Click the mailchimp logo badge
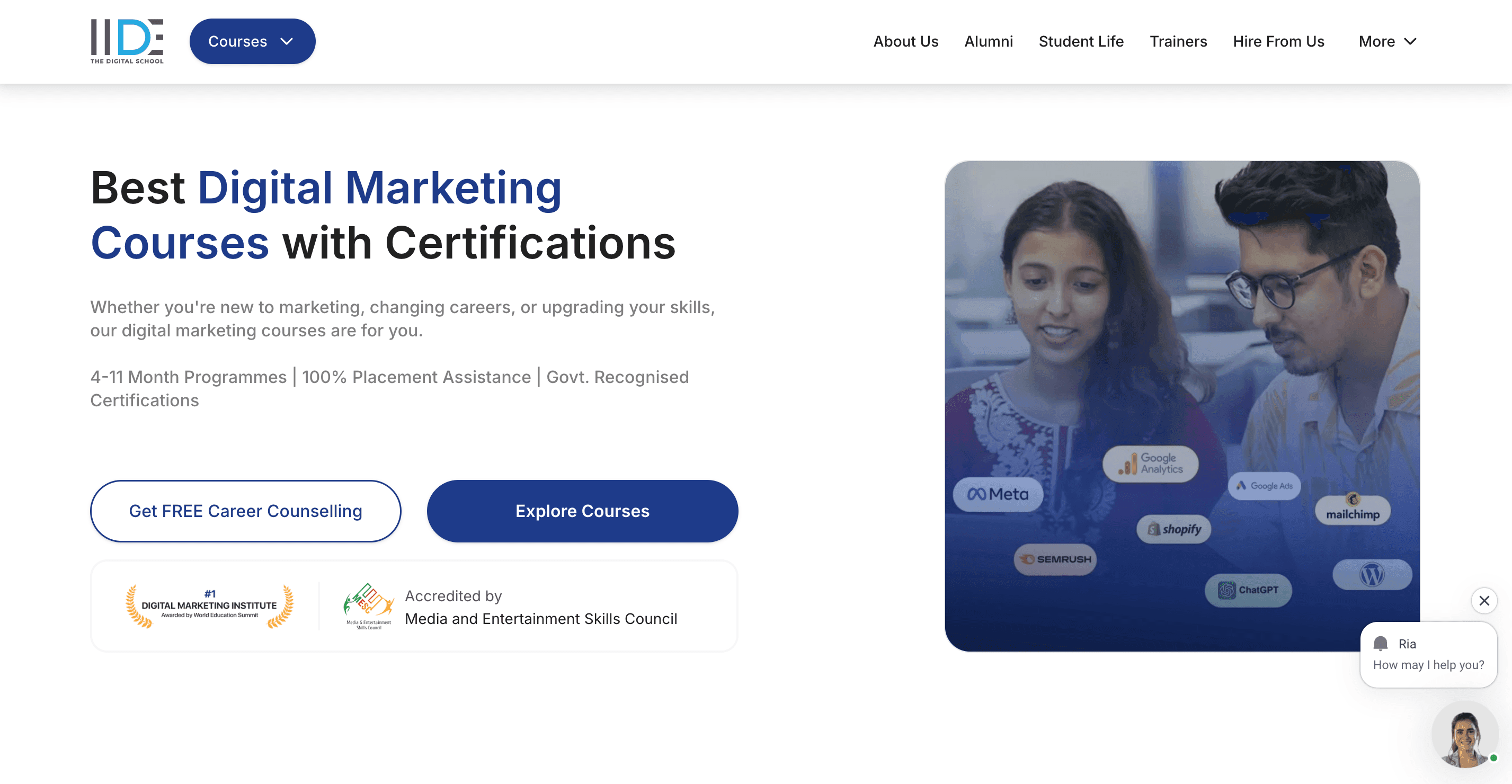This screenshot has width=1512, height=784. click(1353, 510)
